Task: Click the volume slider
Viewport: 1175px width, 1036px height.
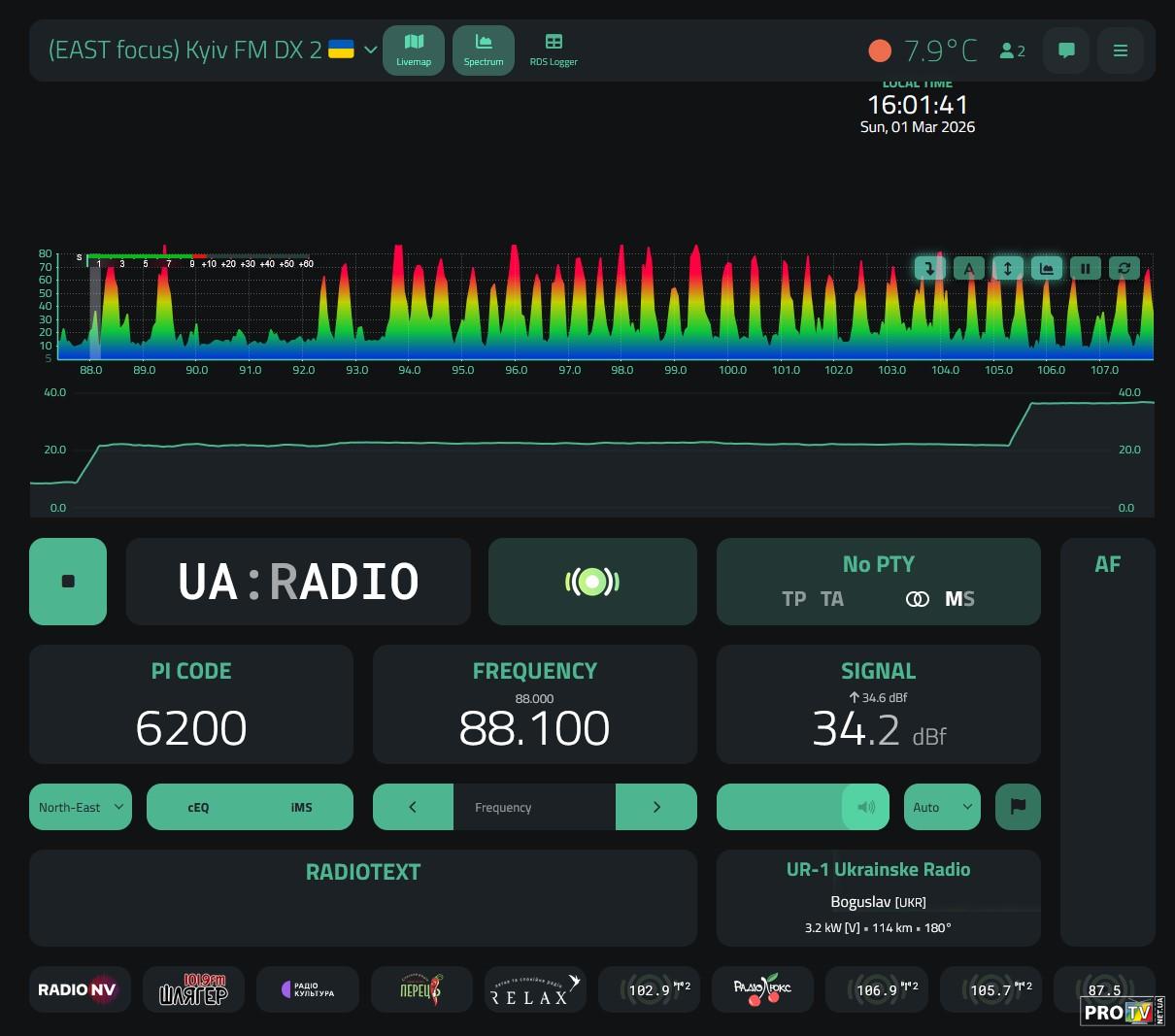Action: coord(802,807)
